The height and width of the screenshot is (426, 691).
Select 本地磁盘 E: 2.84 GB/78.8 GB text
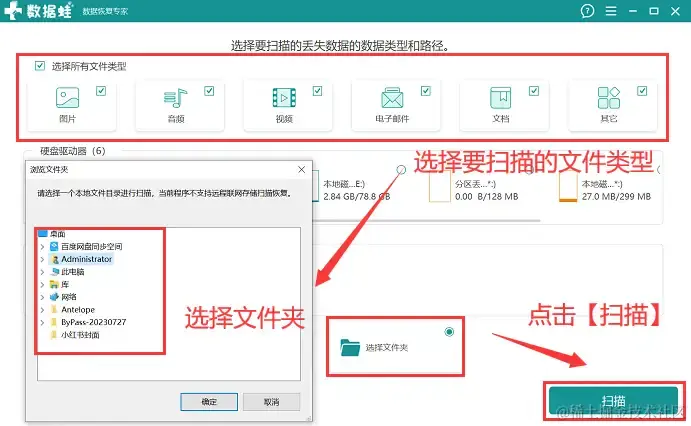tap(357, 190)
